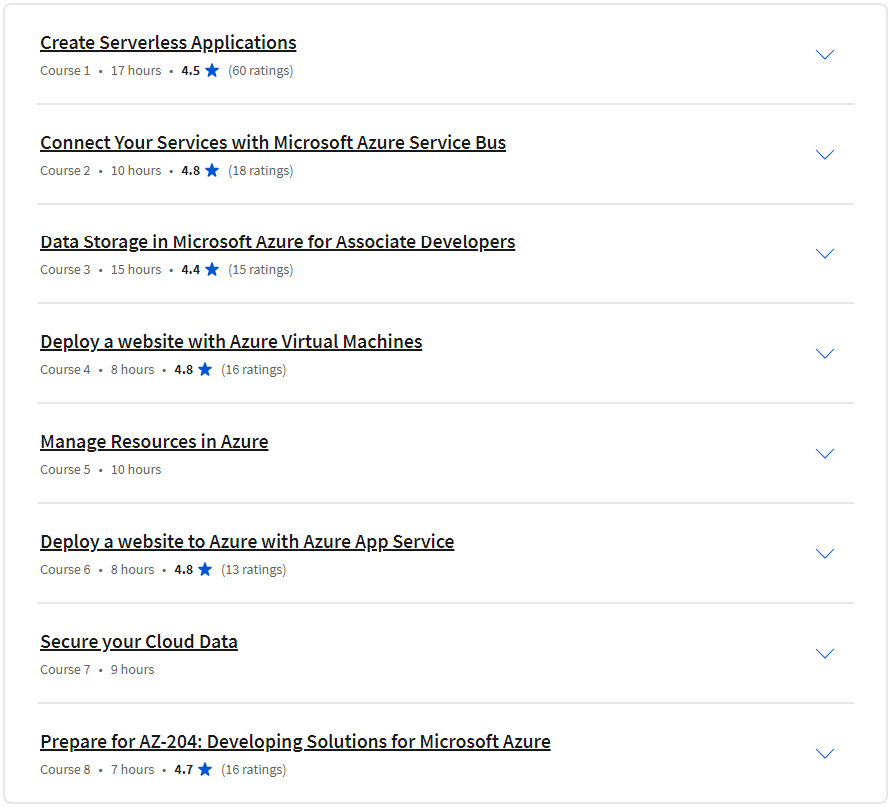Click the star icon in the Course 6 row
Screen dimensions: 896x807
coord(205,569)
